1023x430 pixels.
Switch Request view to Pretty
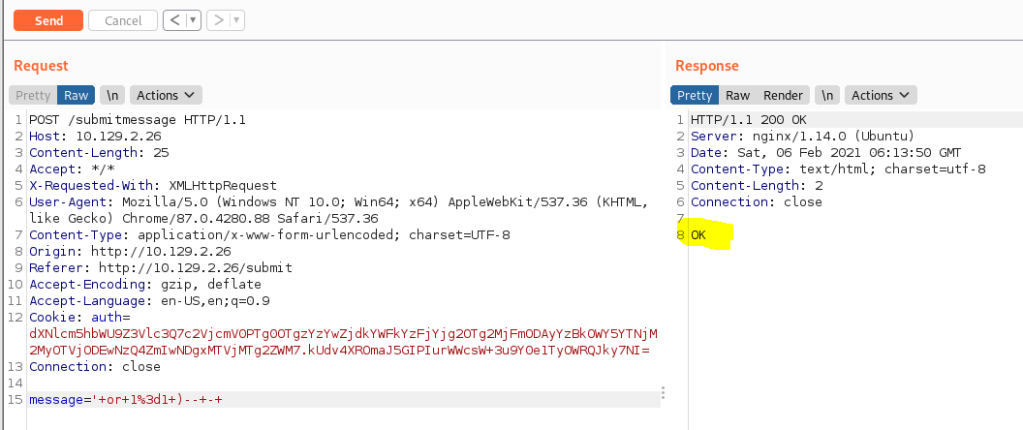pos(33,95)
